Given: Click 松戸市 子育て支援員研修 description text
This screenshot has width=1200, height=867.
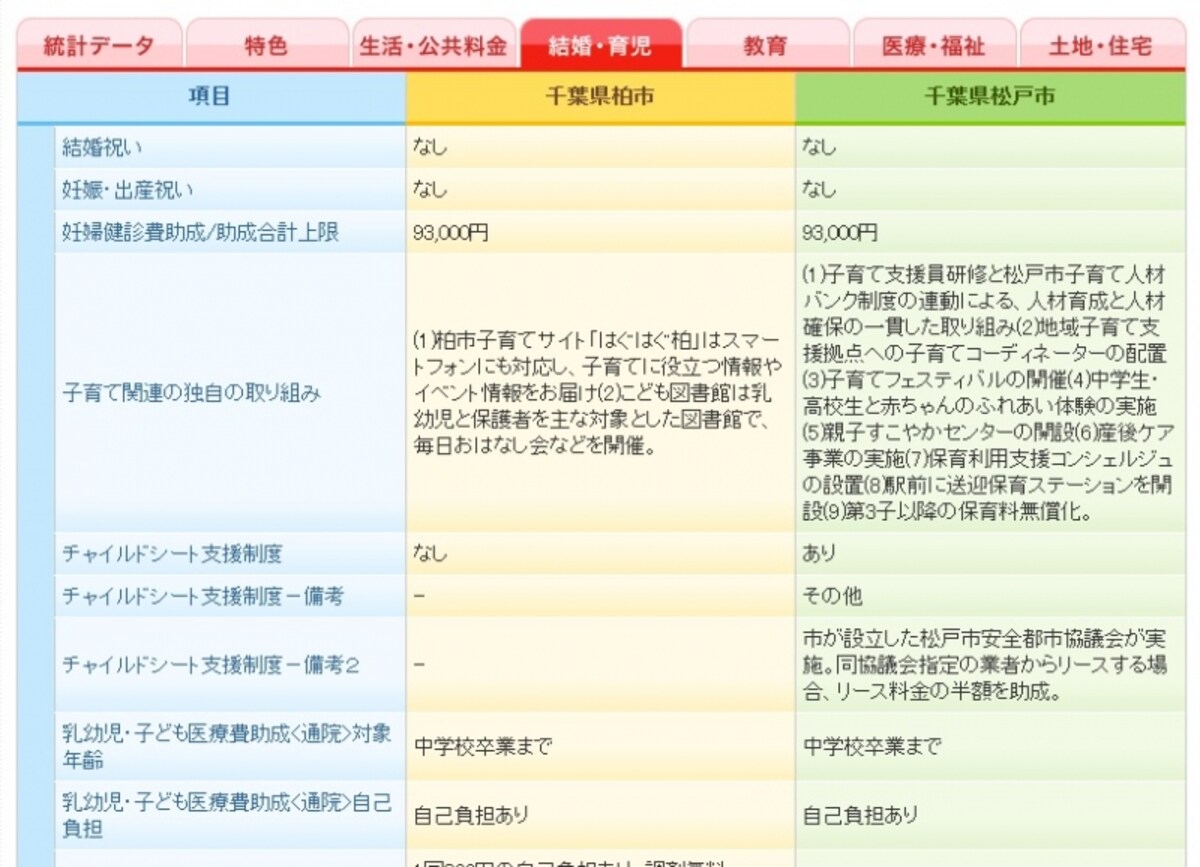Looking at the screenshot, I should (x=987, y=392).
